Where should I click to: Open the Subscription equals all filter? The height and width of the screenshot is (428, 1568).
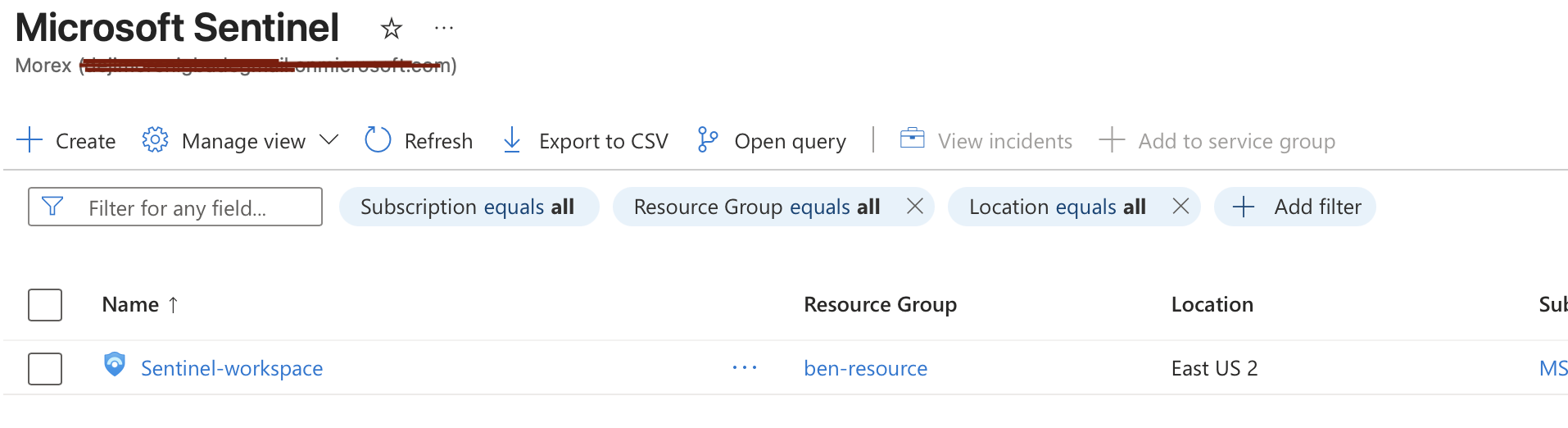click(469, 207)
